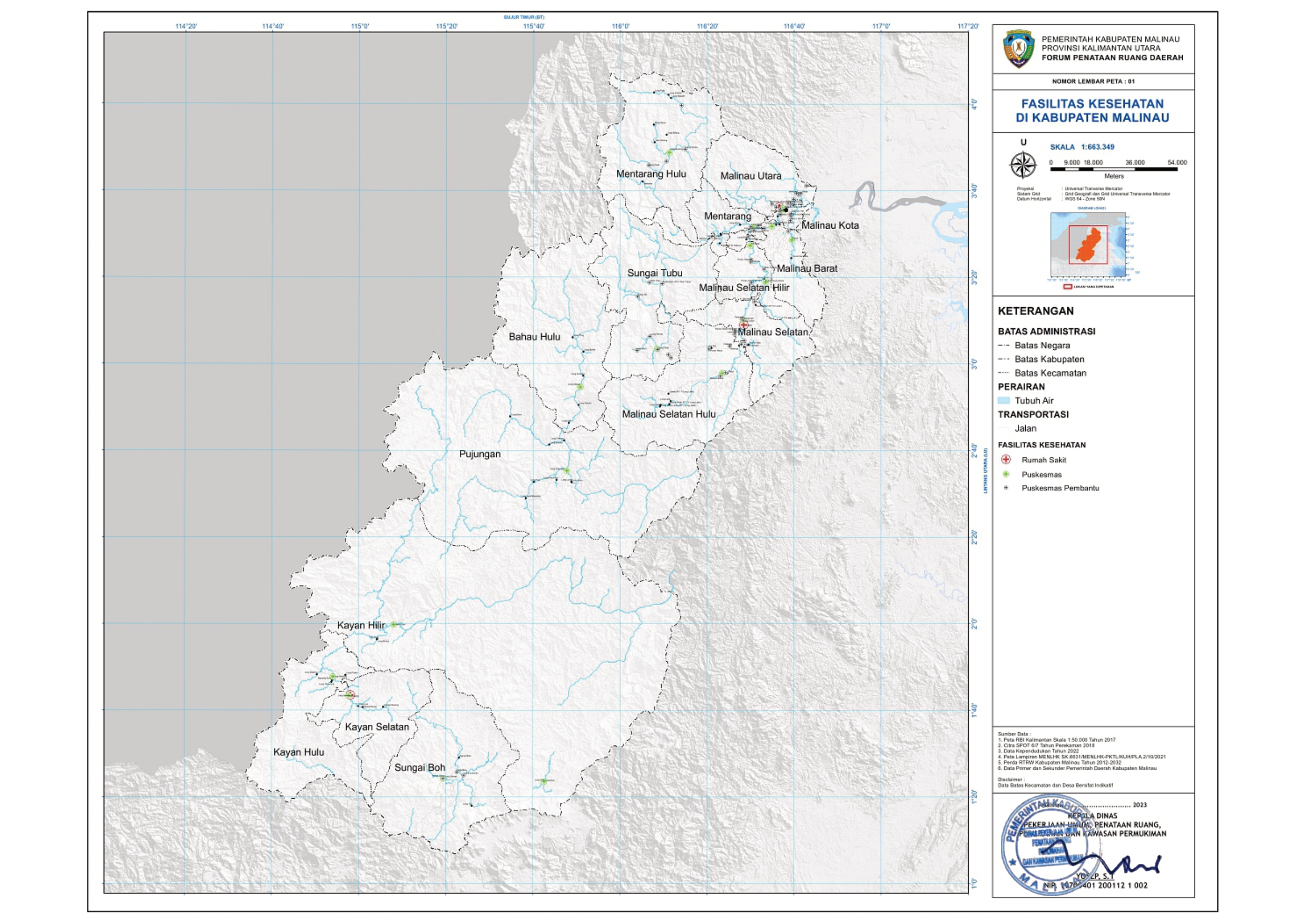The height and width of the screenshot is (924, 1307).
Task: Click the Malinau Kota map label
Action: point(830,225)
